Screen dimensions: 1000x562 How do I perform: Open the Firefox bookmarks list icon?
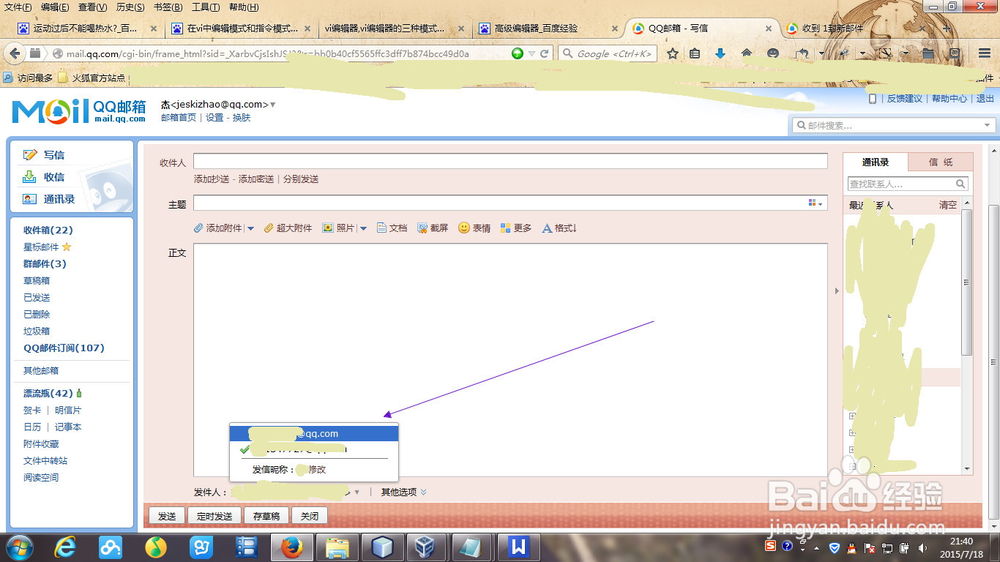(x=695, y=54)
